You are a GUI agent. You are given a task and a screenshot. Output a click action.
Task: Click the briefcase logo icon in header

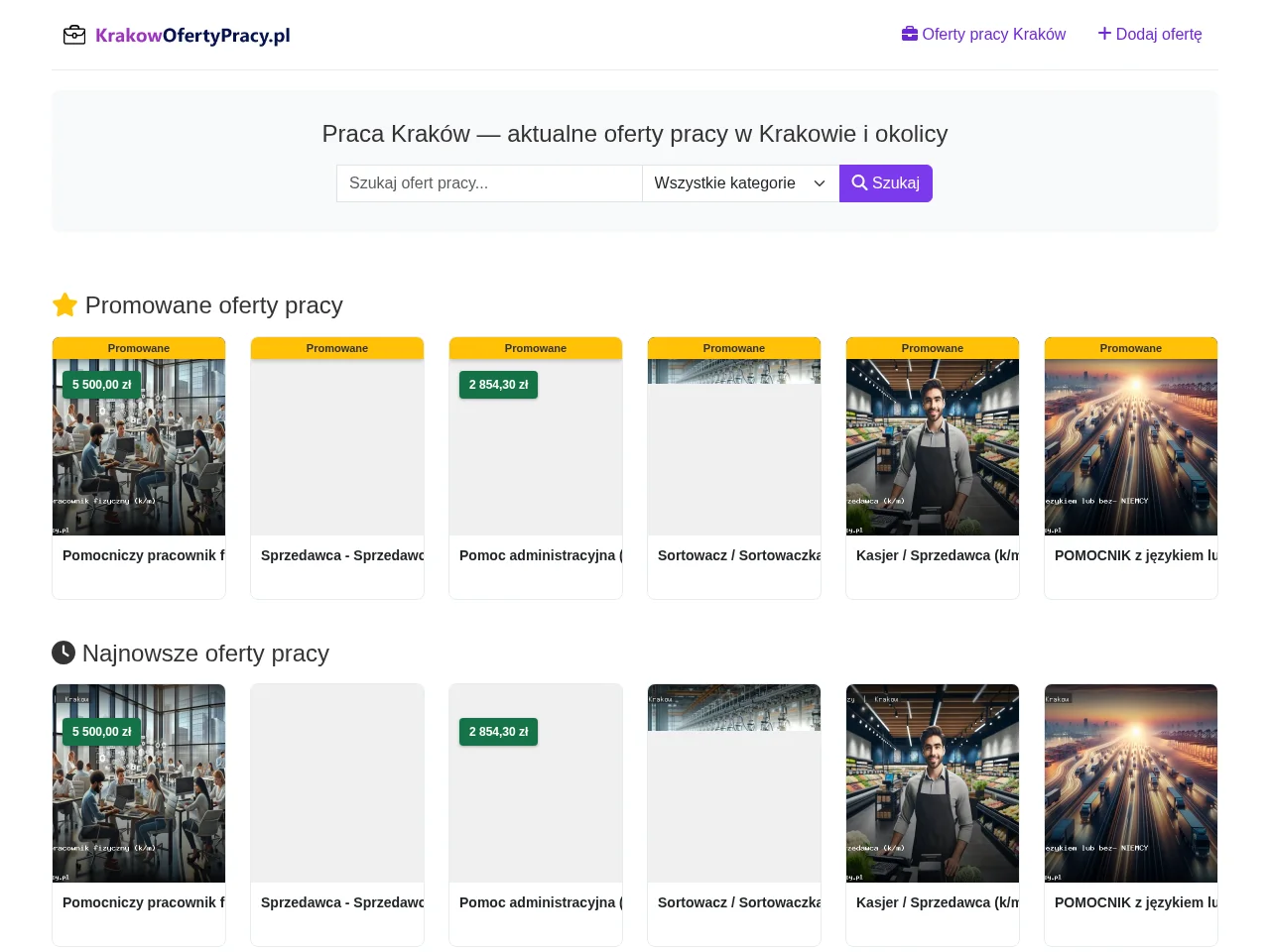(74, 36)
